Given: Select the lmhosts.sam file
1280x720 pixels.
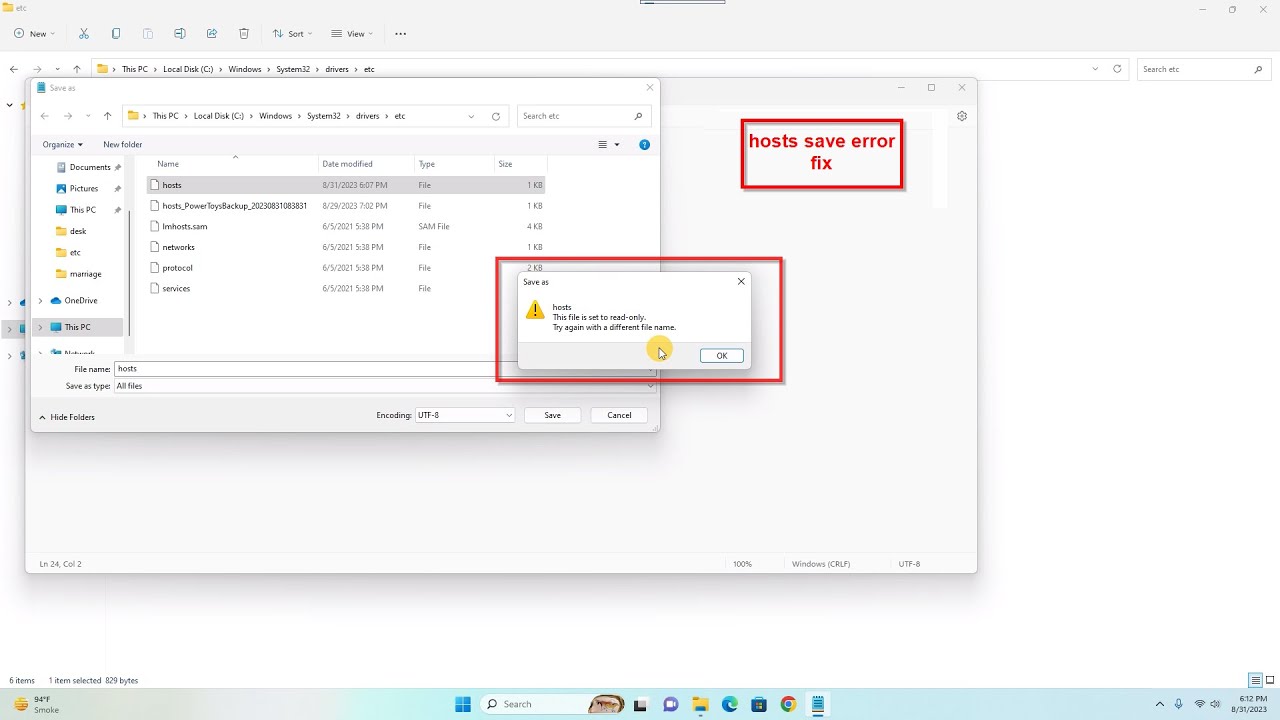Looking at the screenshot, I should (184, 226).
